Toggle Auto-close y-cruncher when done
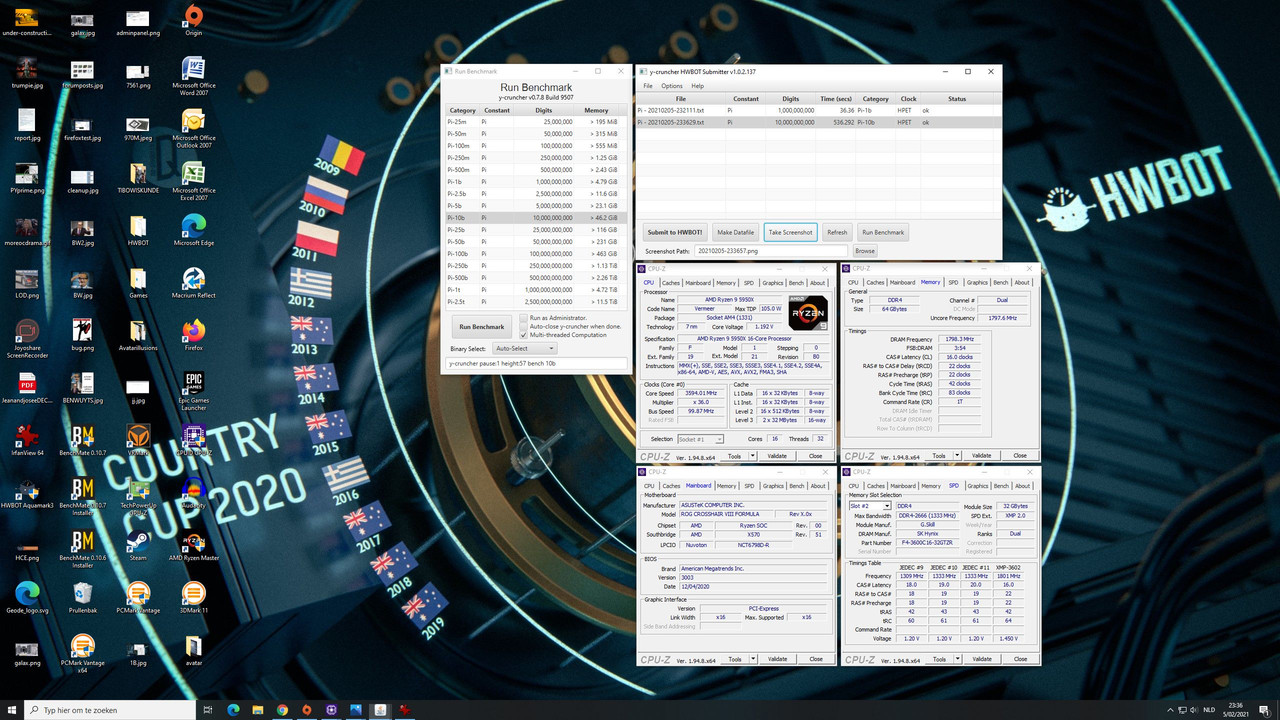 pyautogui.click(x=523, y=326)
